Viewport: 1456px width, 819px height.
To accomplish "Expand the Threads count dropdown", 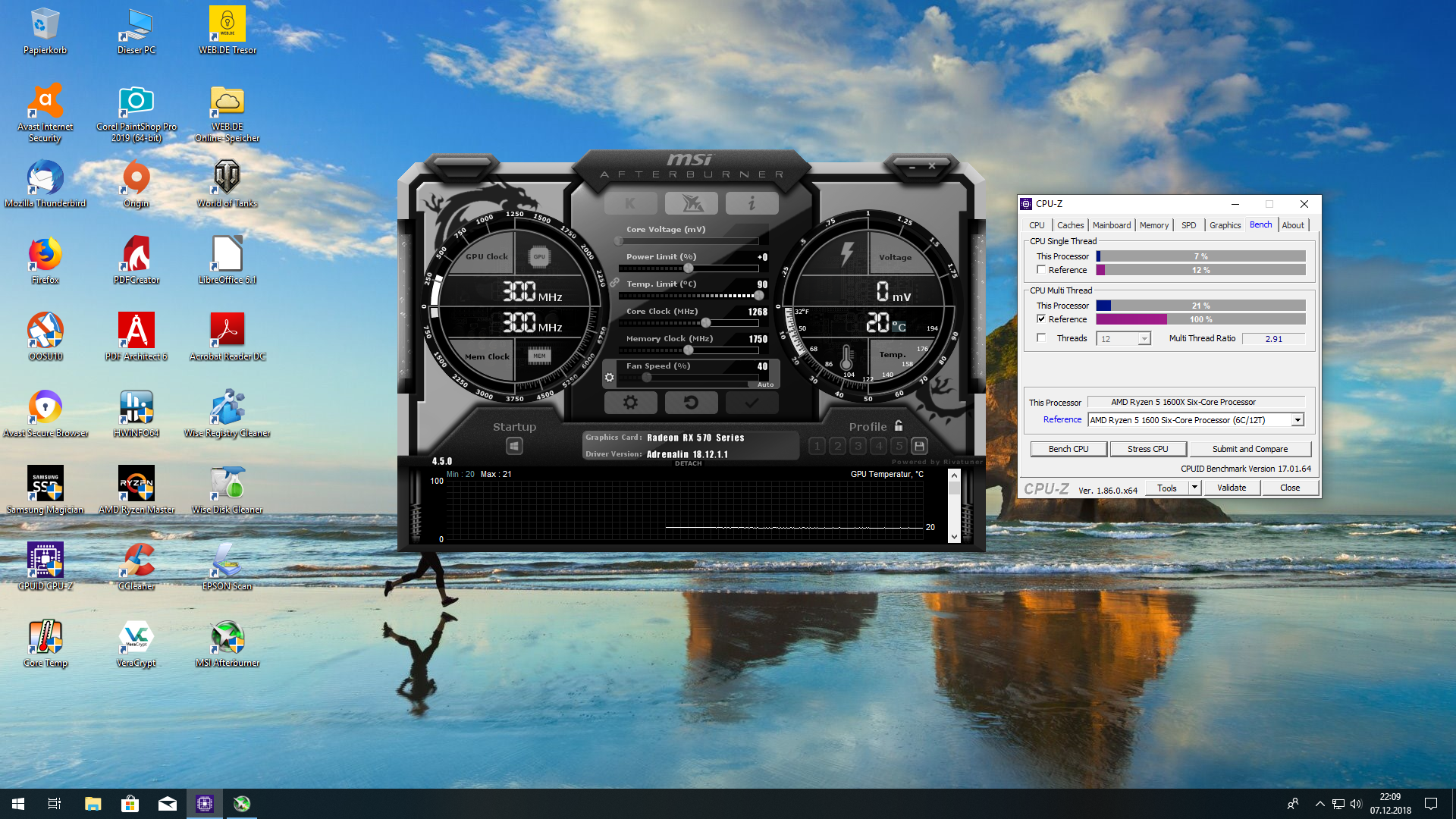I will 1144,339.
